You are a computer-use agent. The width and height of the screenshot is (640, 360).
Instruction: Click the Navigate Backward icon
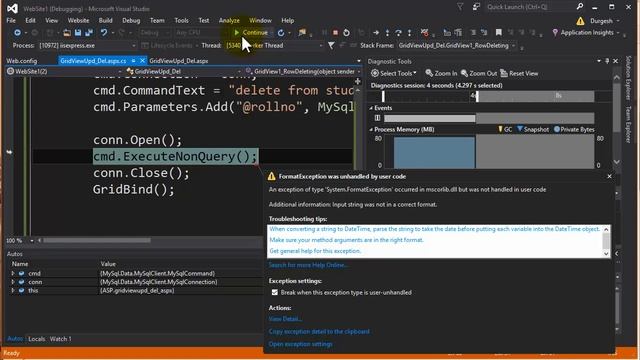point(17,33)
